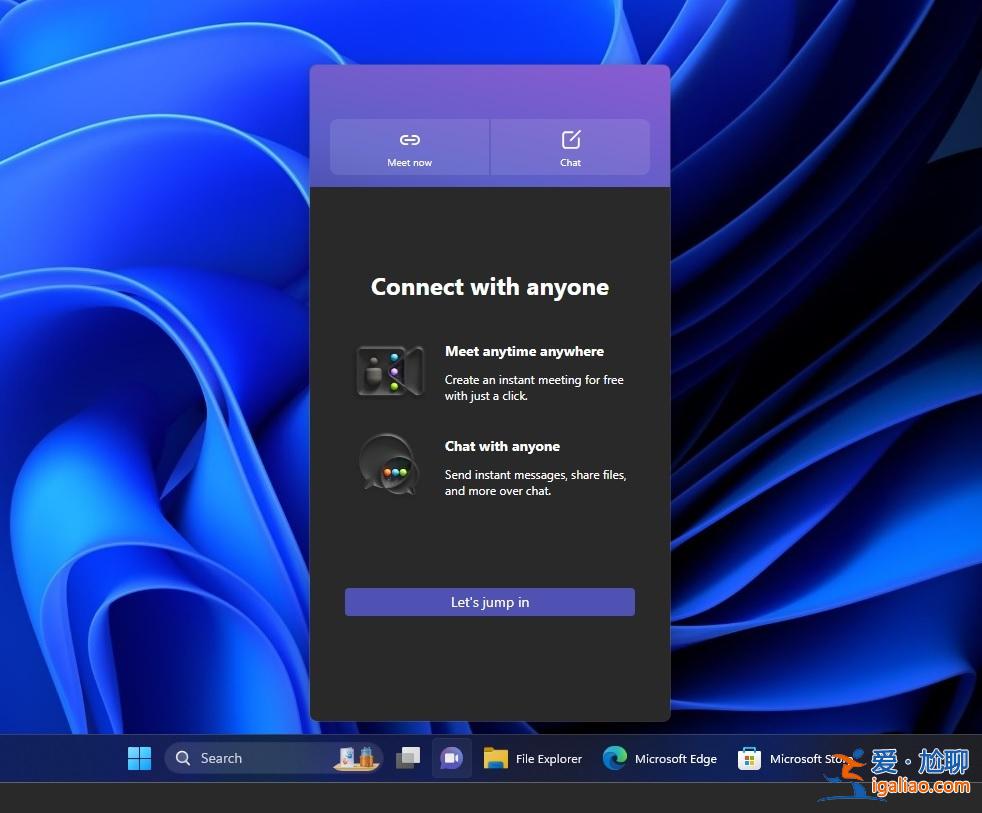
Task: Click the Chat compose icon
Action: 570,139
